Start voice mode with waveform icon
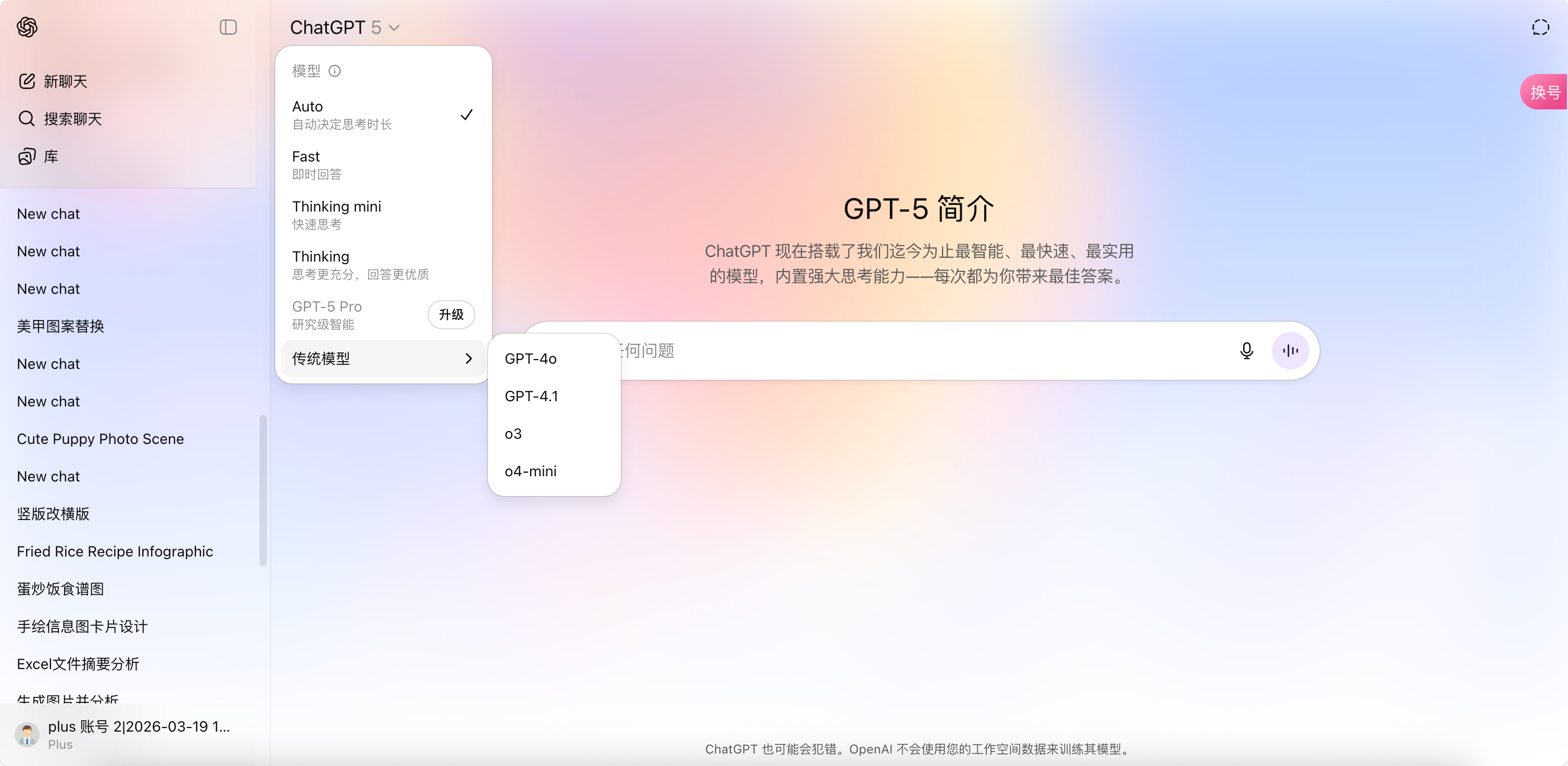 coord(1290,351)
